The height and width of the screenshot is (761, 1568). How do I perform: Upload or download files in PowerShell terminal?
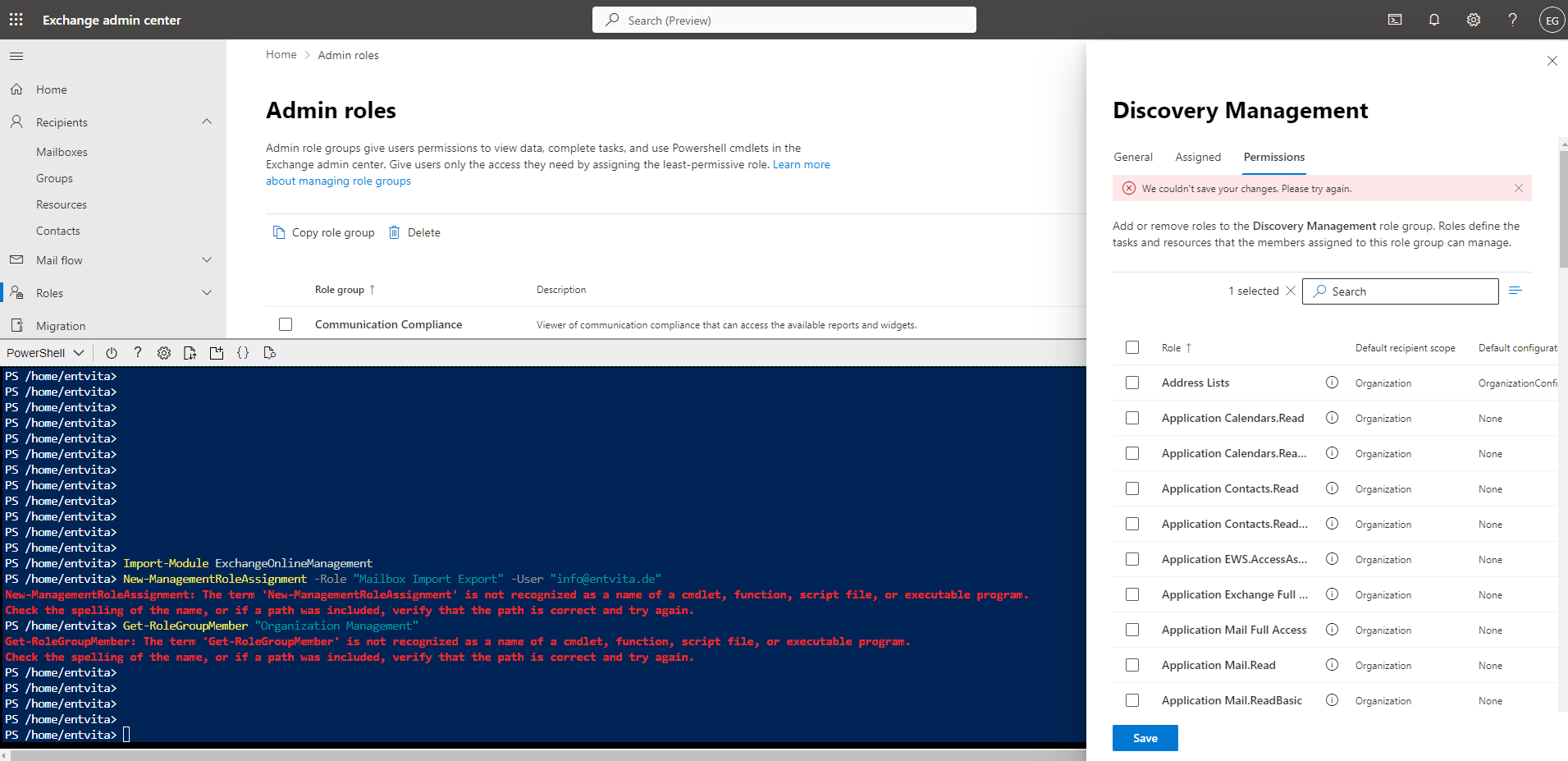click(190, 353)
